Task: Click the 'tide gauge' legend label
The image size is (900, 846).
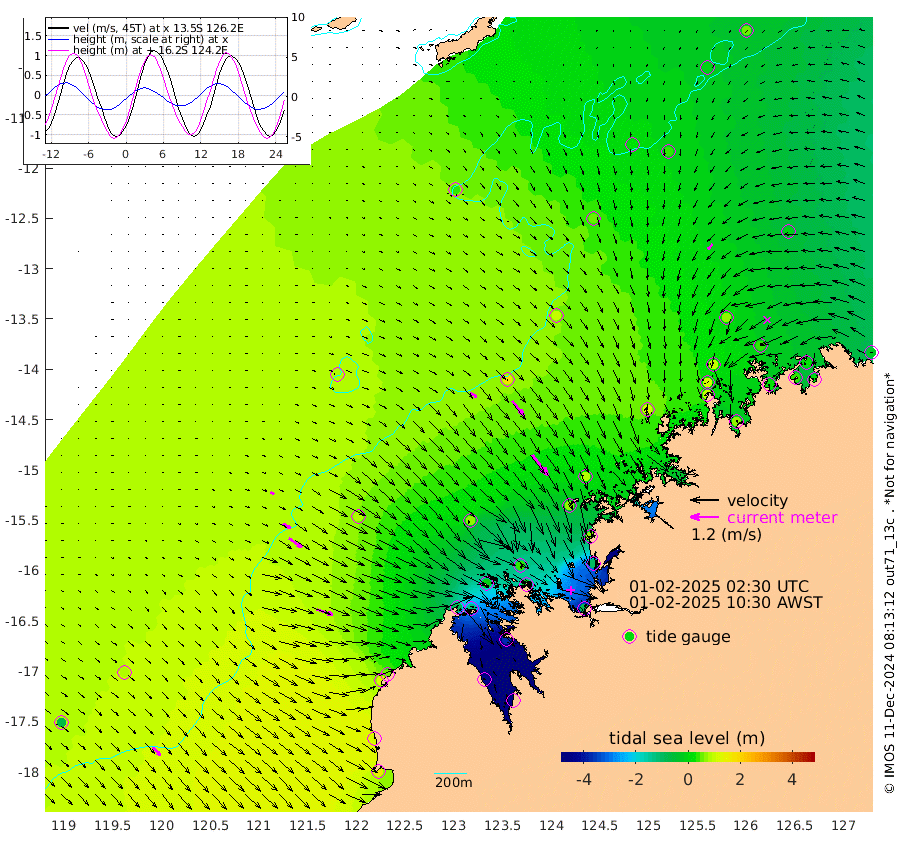Action: [x=688, y=637]
